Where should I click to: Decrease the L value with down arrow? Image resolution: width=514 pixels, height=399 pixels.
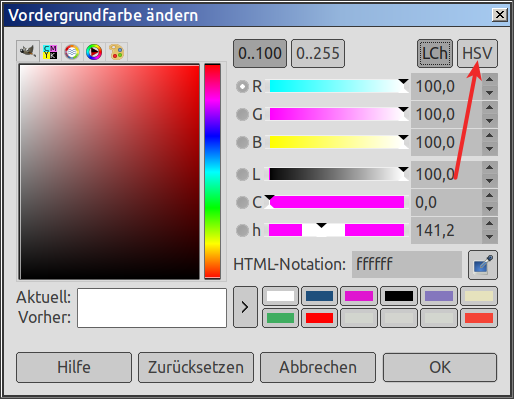[489, 181]
